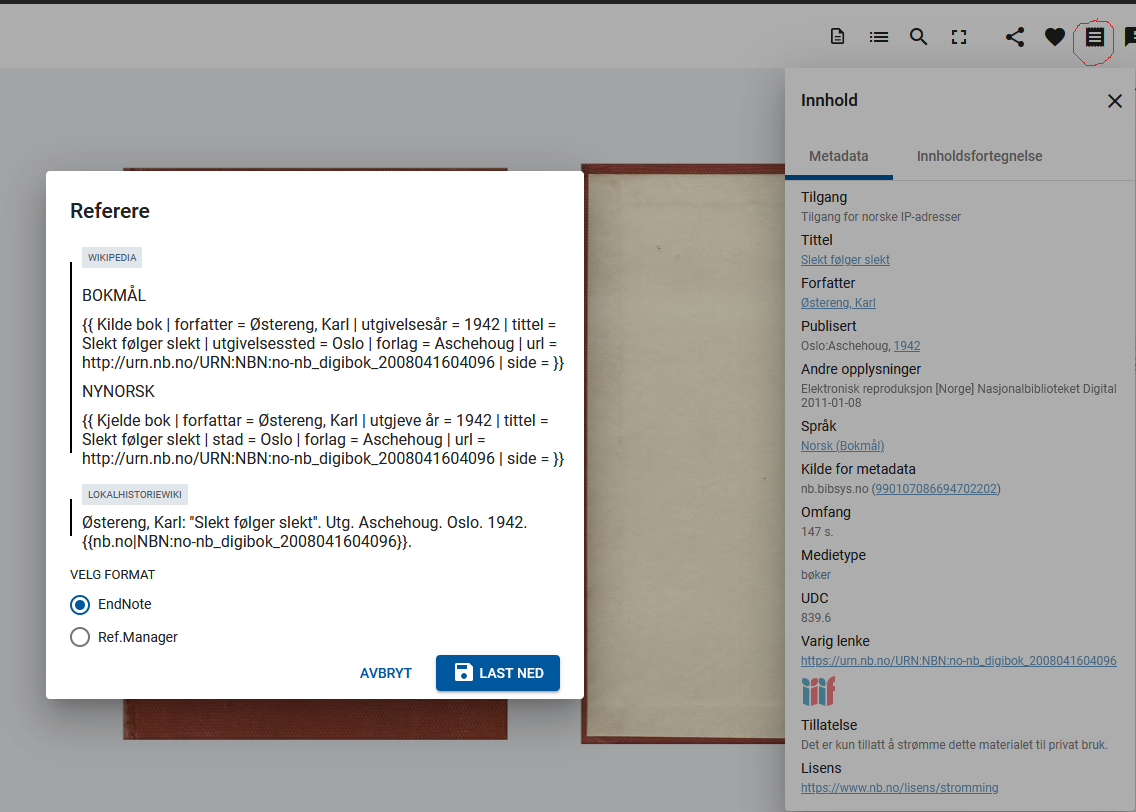Close the Innhold panel

(1115, 101)
